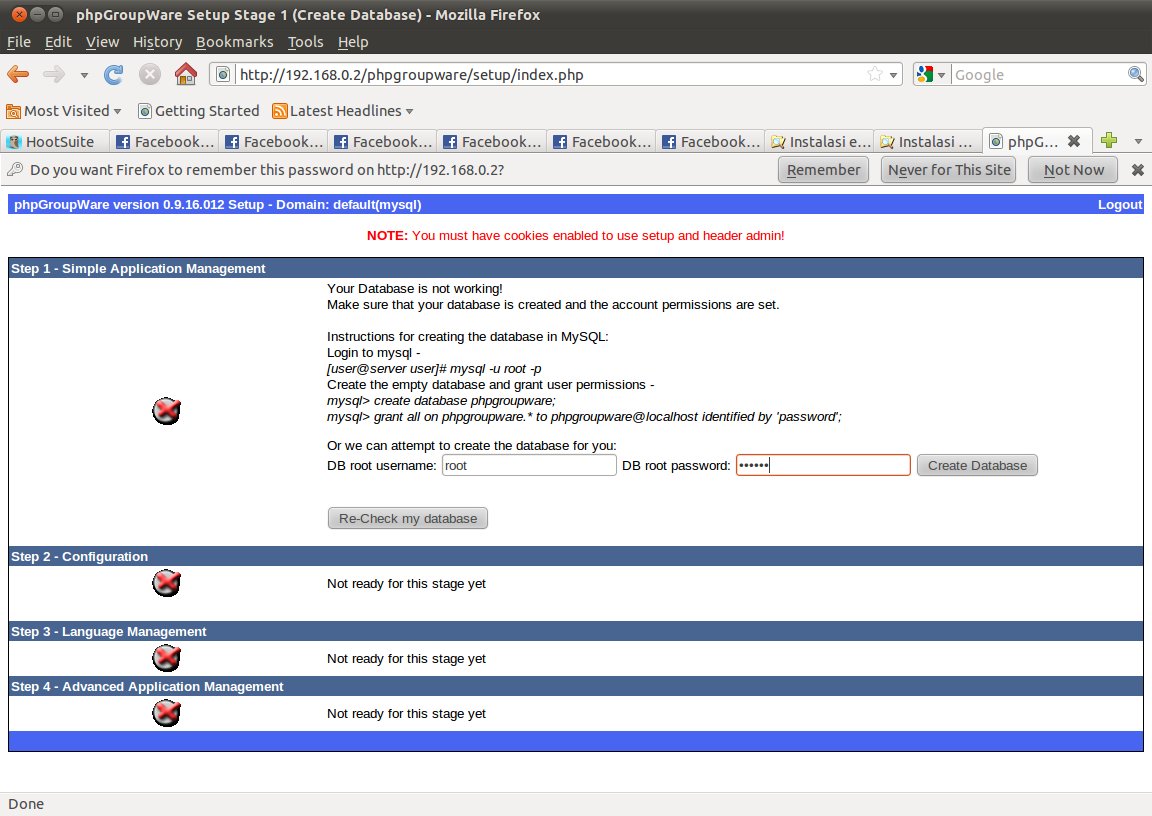1152x816 pixels.
Task: Click Never for This Site button
Action: click(x=949, y=170)
